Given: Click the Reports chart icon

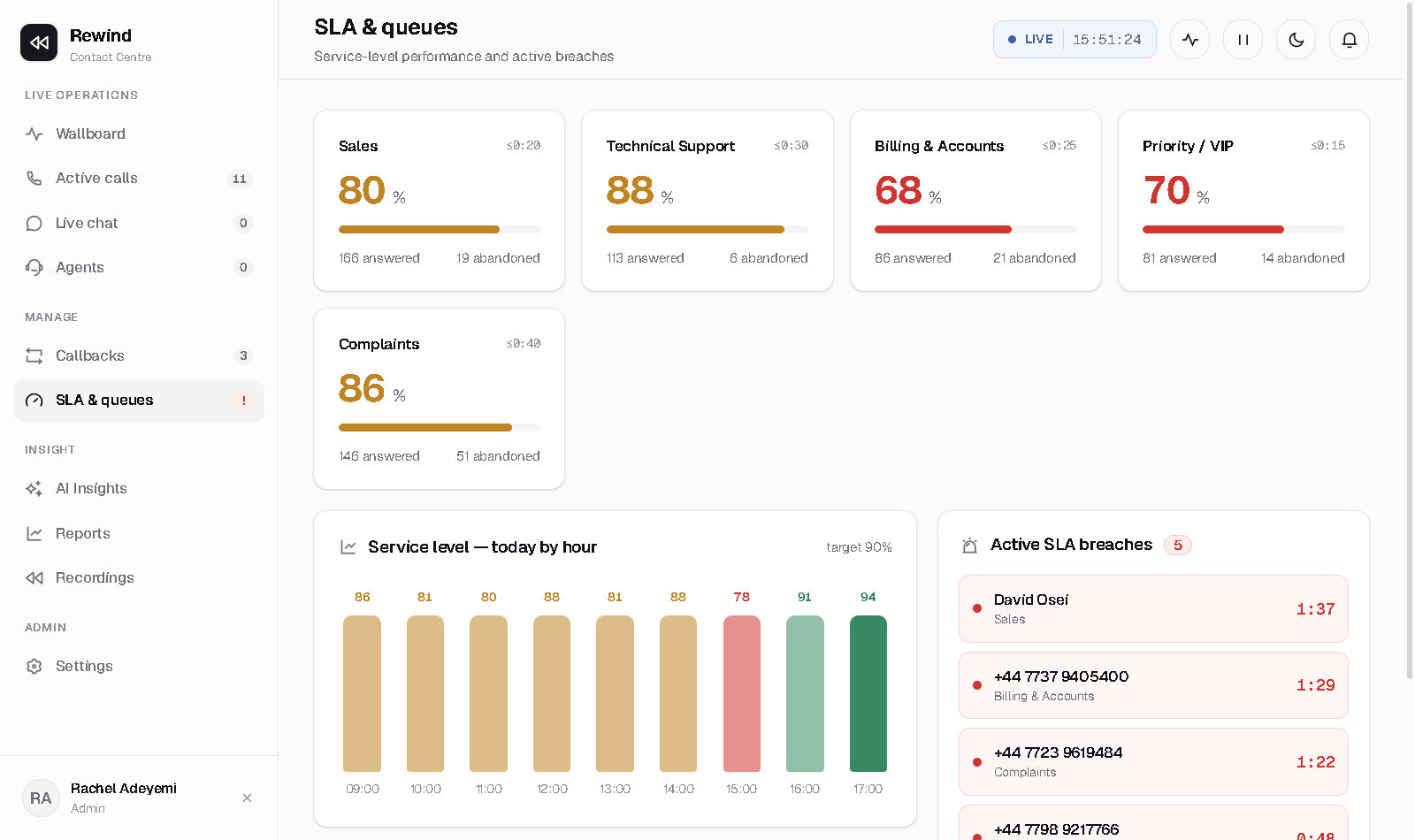Looking at the screenshot, I should pos(34,534).
